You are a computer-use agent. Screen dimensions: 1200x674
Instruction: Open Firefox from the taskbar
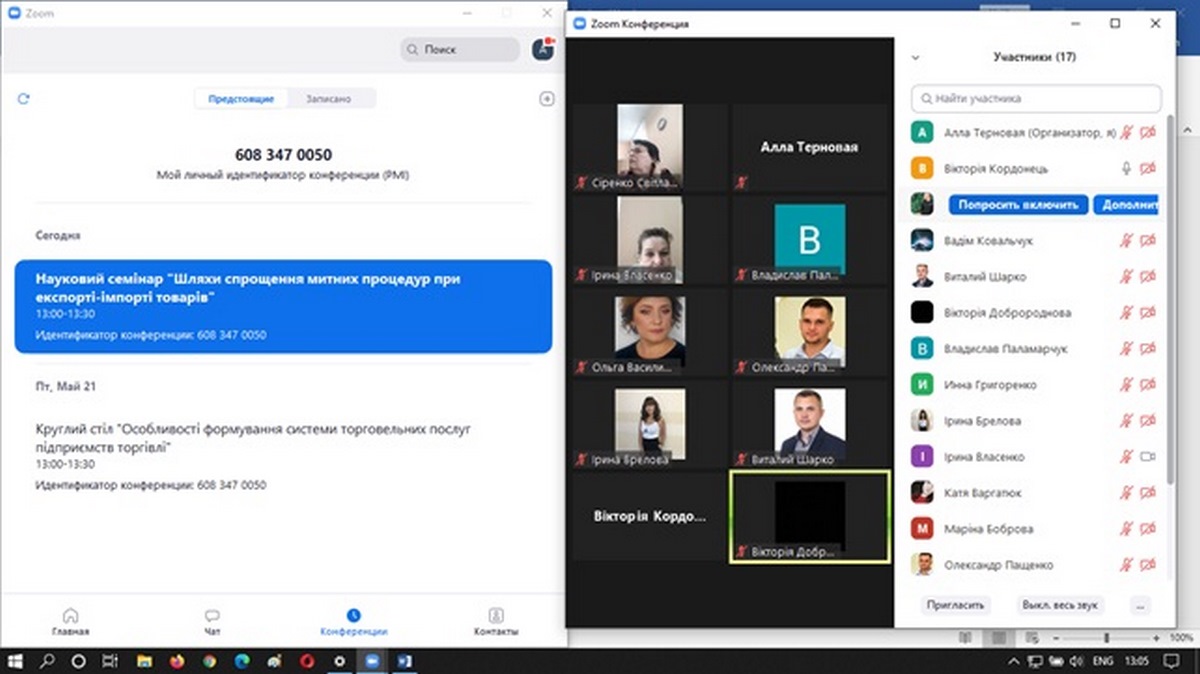(x=177, y=661)
